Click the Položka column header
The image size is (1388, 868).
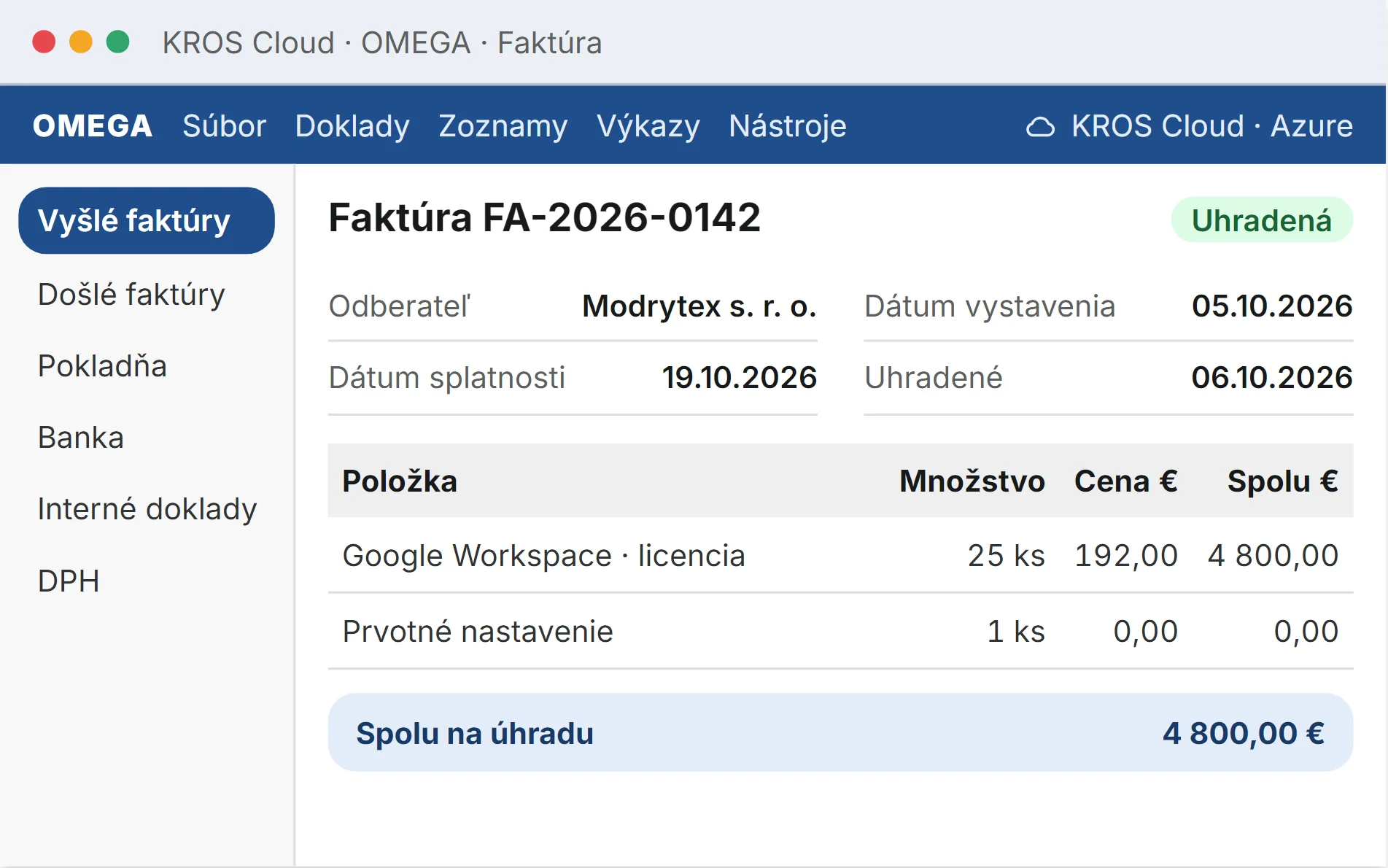[400, 481]
